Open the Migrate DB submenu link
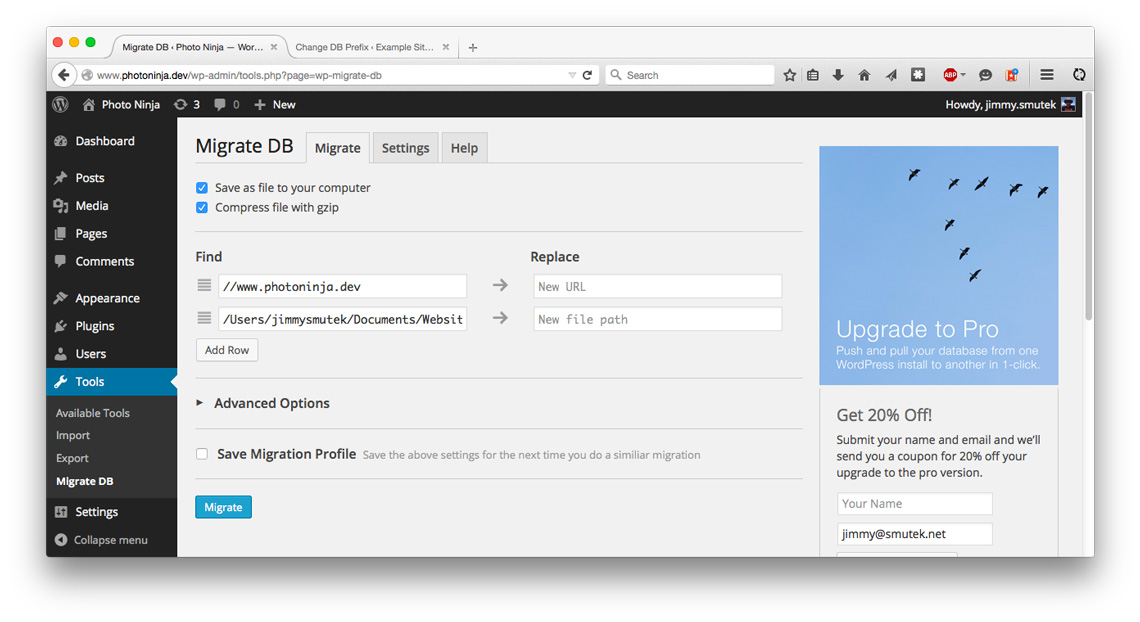 click(x=84, y=481)
